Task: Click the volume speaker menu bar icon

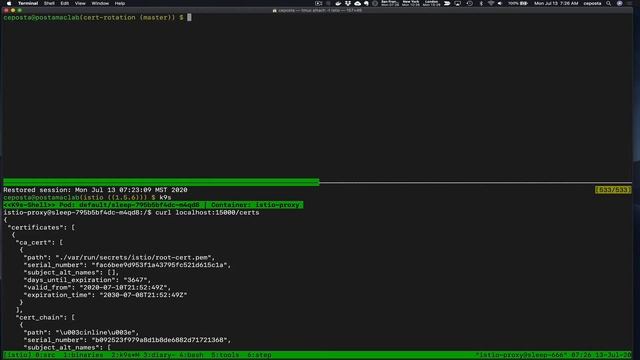Action: click(500, 3)
